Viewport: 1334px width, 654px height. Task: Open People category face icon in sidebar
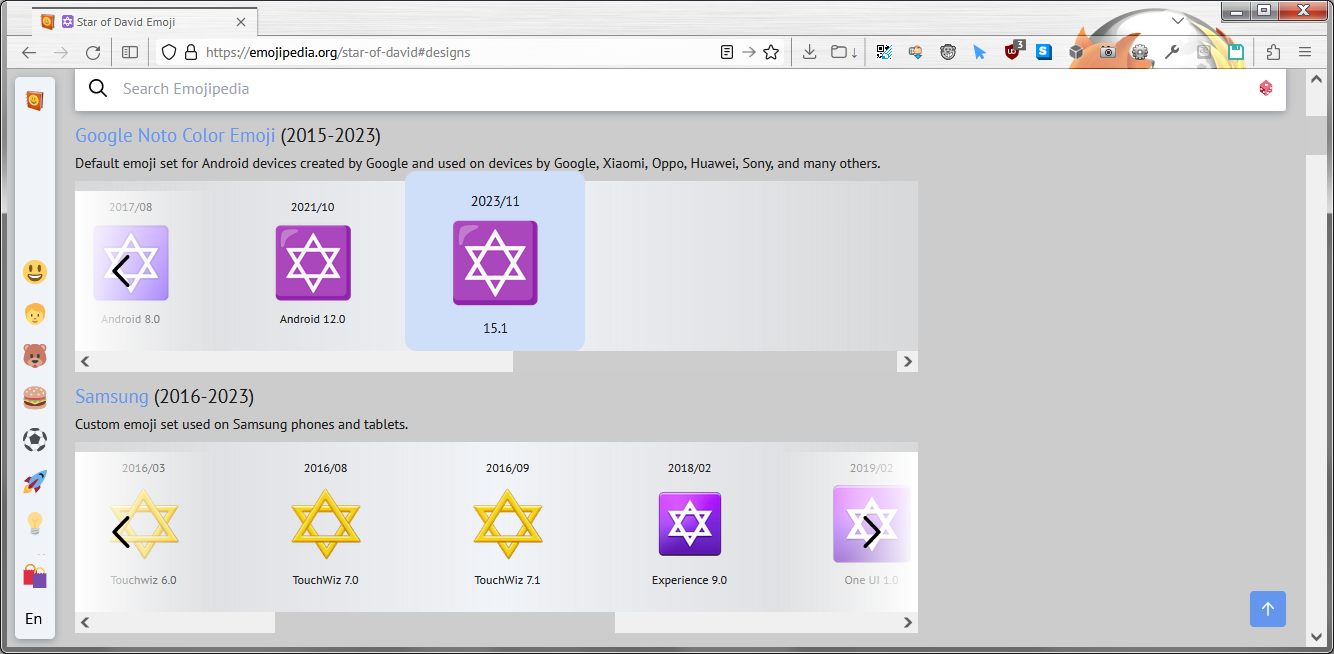coord(35,314)
